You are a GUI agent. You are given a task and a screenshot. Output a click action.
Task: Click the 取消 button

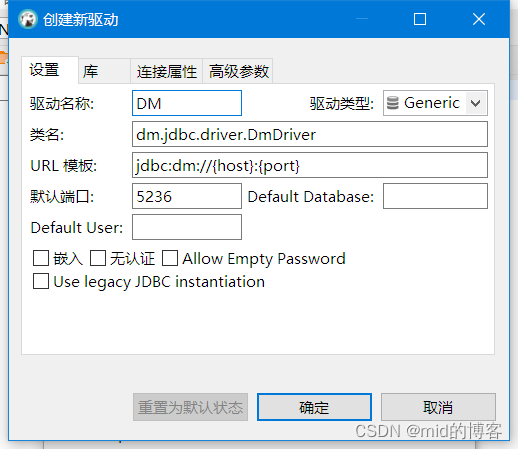coord(438,407)
